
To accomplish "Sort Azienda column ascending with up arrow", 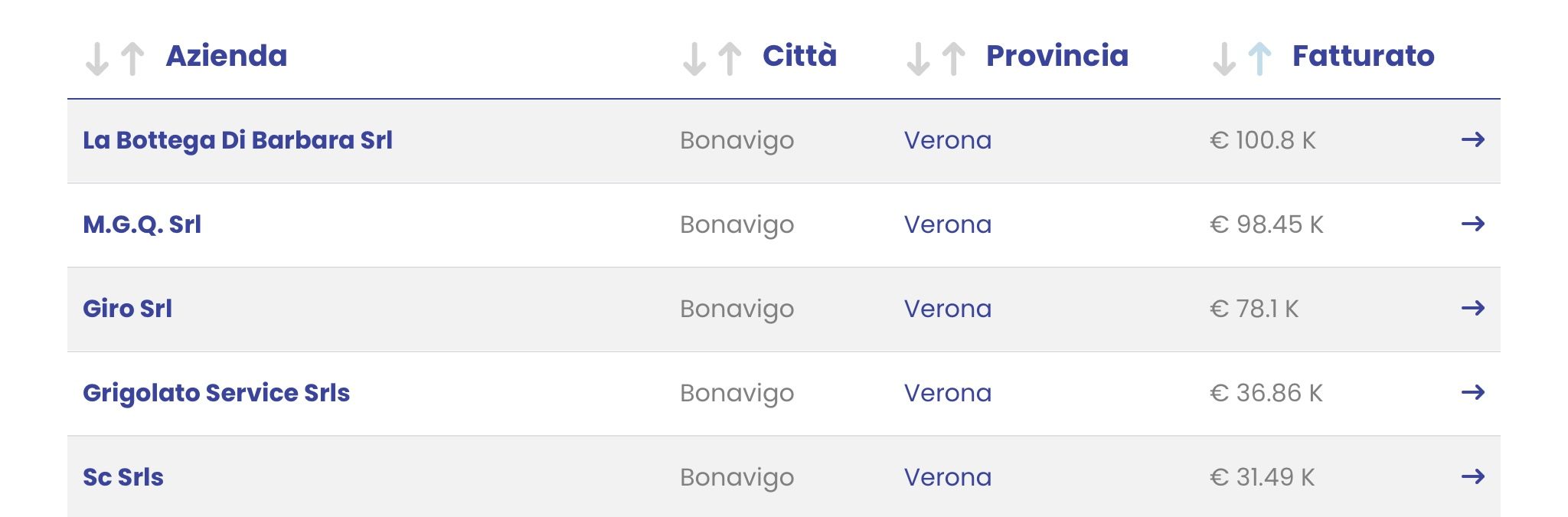I will [133, 59].
